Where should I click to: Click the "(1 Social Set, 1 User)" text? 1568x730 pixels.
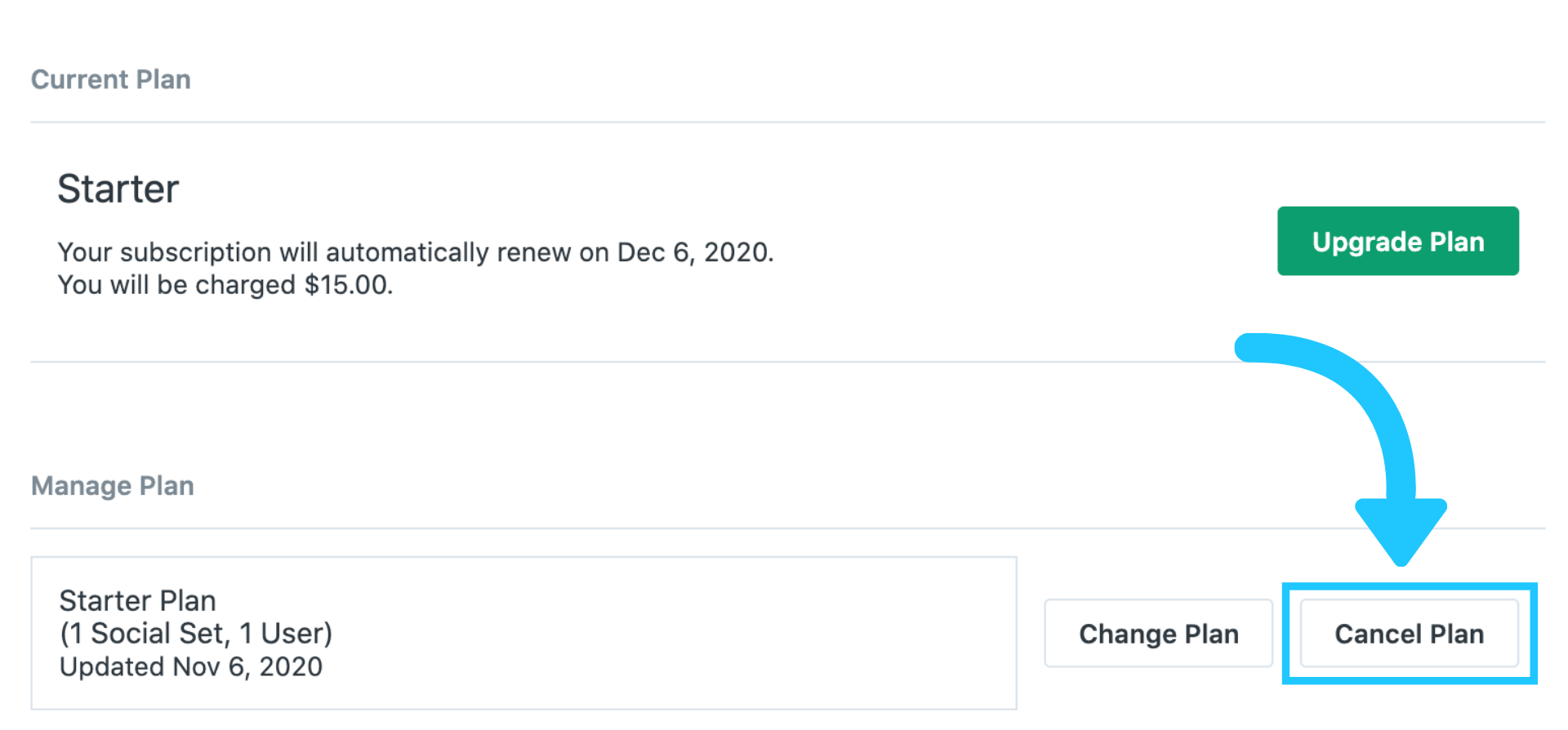[196, 634]
